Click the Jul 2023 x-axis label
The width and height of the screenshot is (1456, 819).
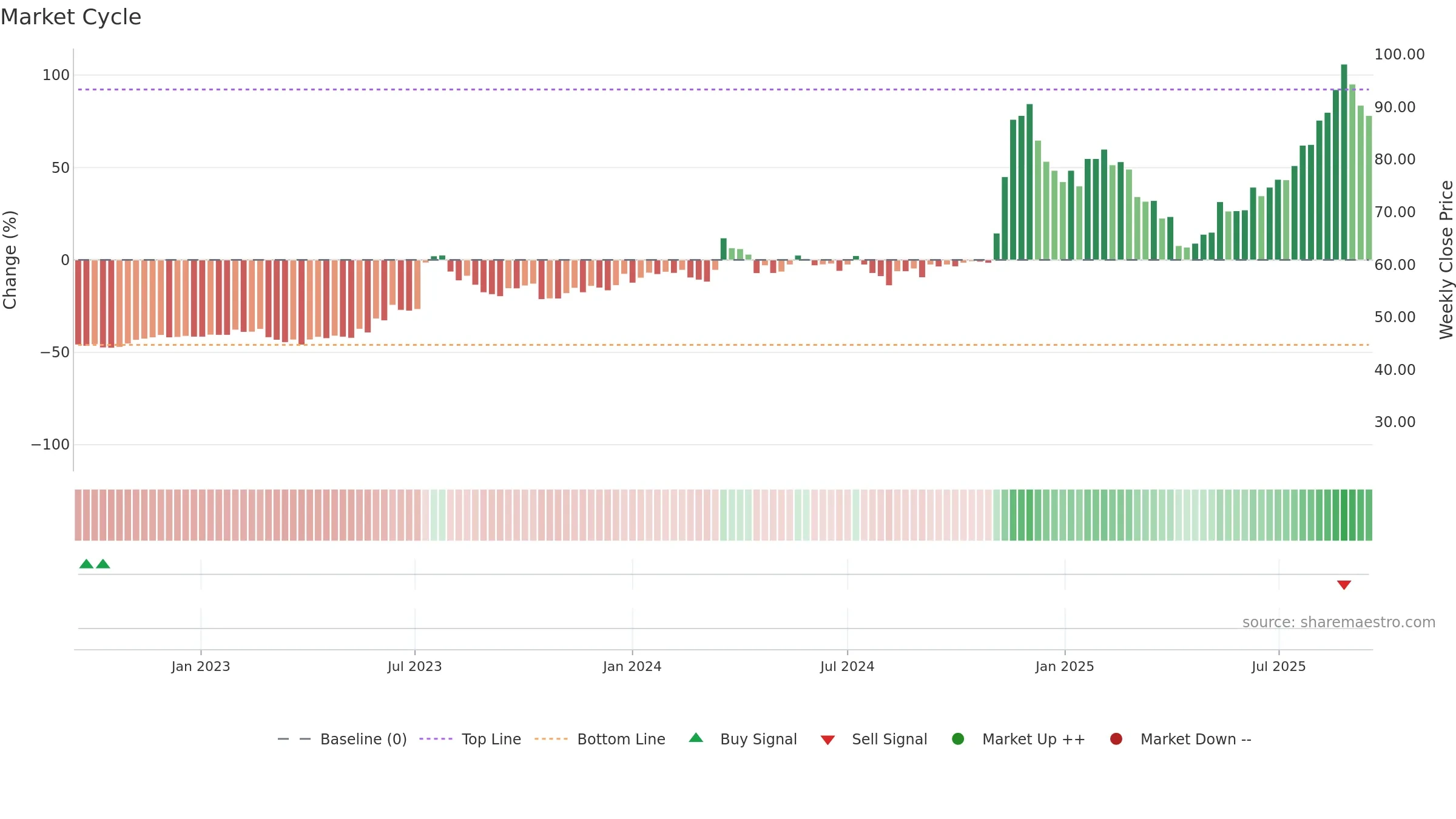pos(415,667)
